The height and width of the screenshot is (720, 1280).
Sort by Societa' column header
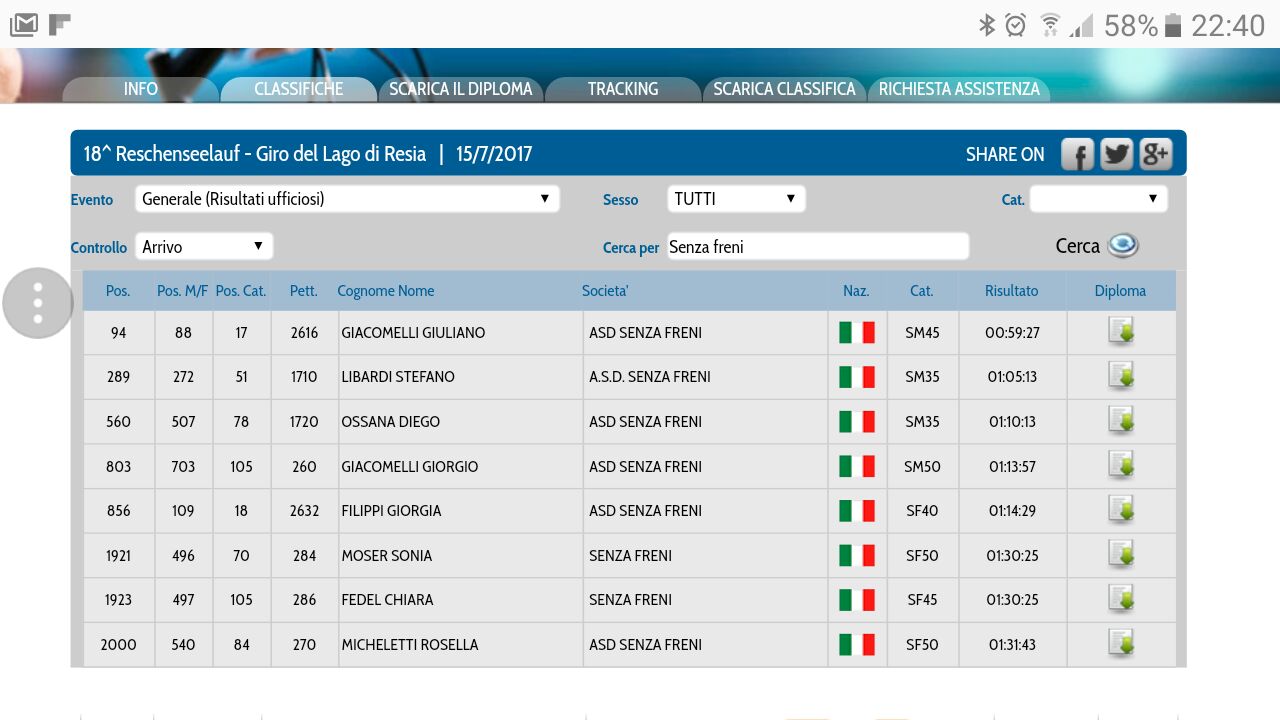tap(605, 291)
